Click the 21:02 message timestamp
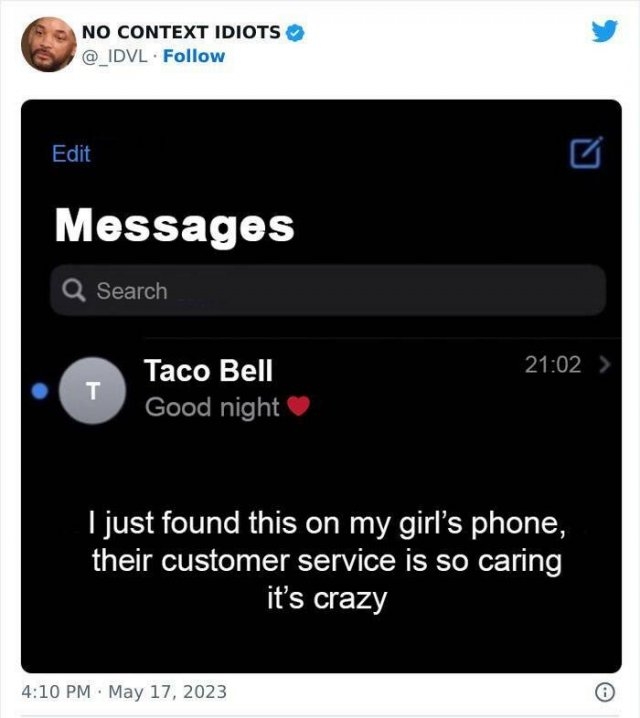640x718 pixels. (553, 365)
